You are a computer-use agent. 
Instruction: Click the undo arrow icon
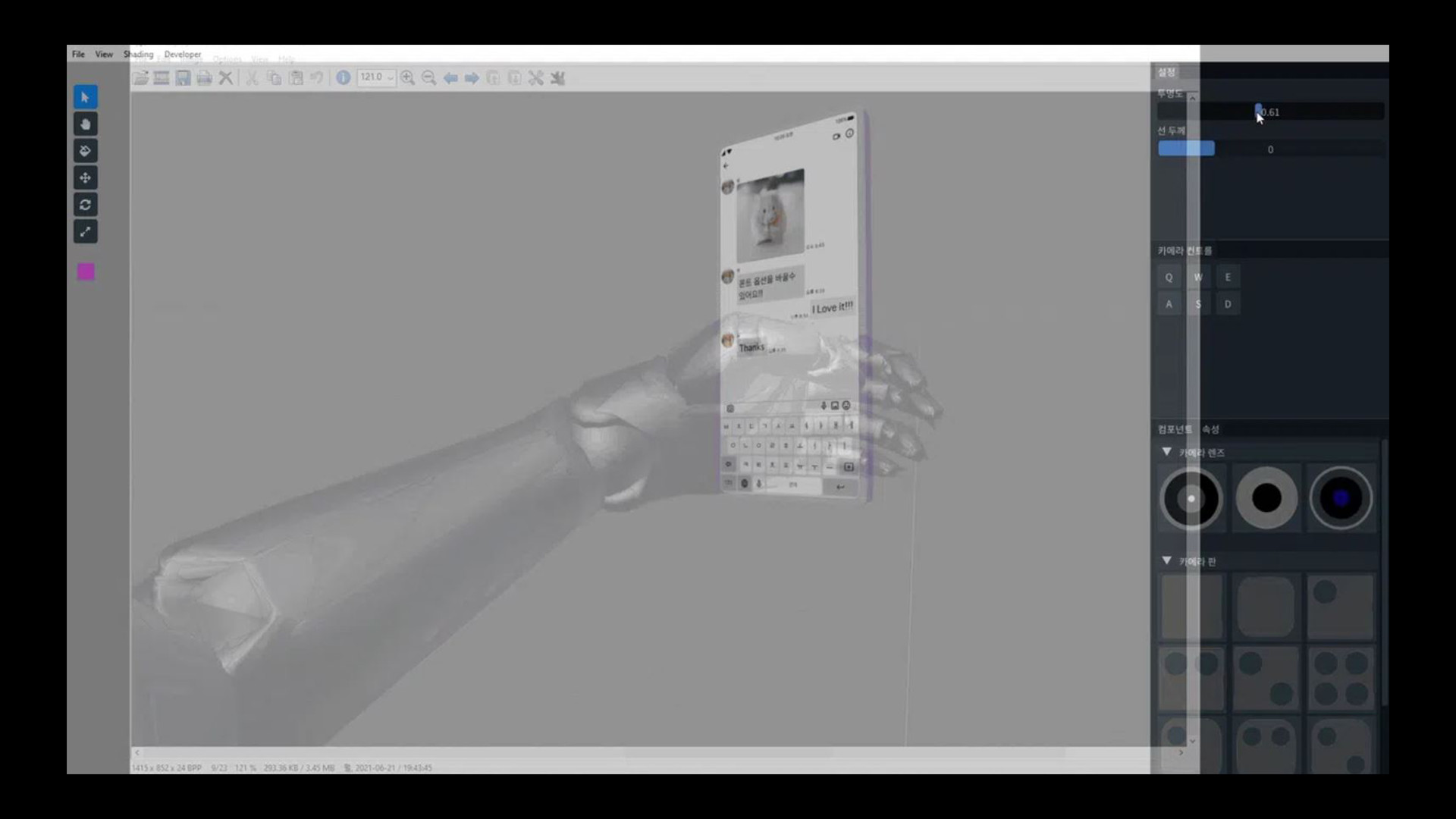pyautogui.click(x=317, y=77)
